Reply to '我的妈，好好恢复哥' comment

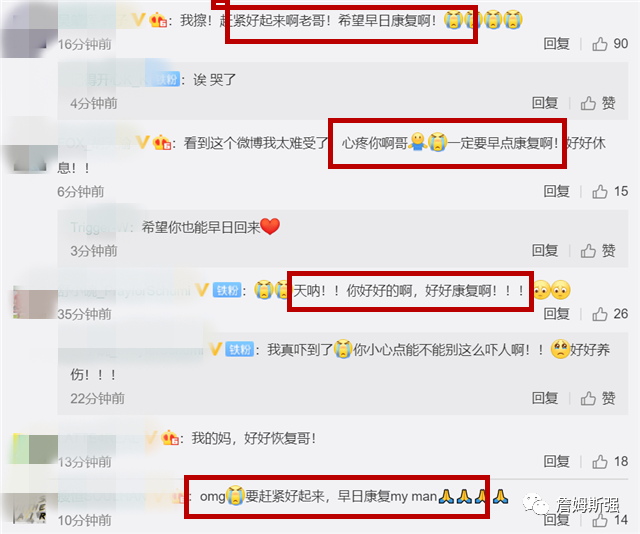pos(556,461)
